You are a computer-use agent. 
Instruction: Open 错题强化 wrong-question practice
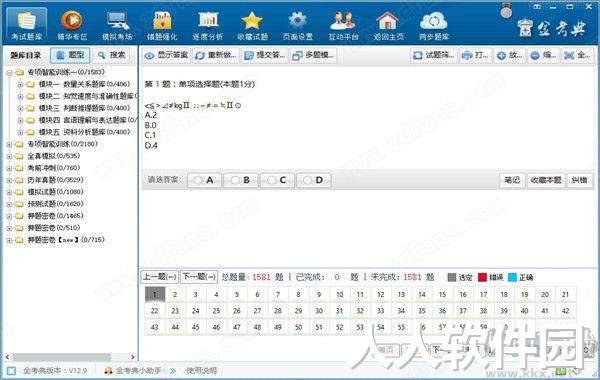coord(162,26)
